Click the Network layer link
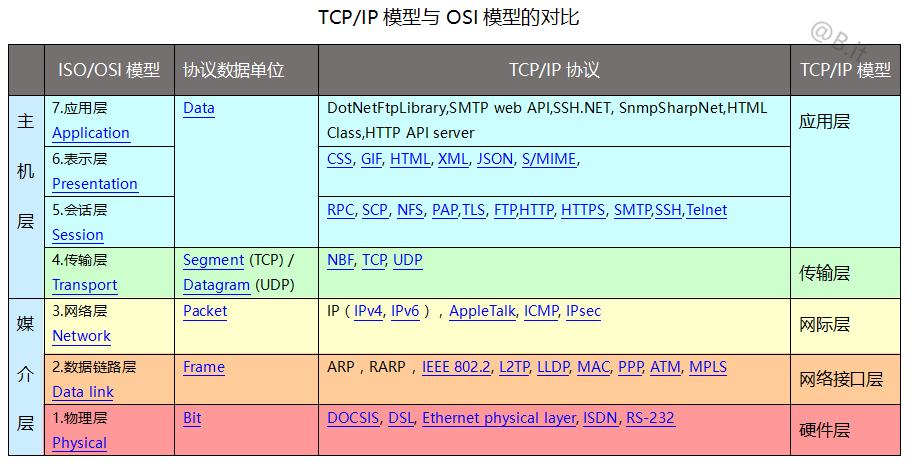The image size is (911, 466). click(x=82, y=336)
